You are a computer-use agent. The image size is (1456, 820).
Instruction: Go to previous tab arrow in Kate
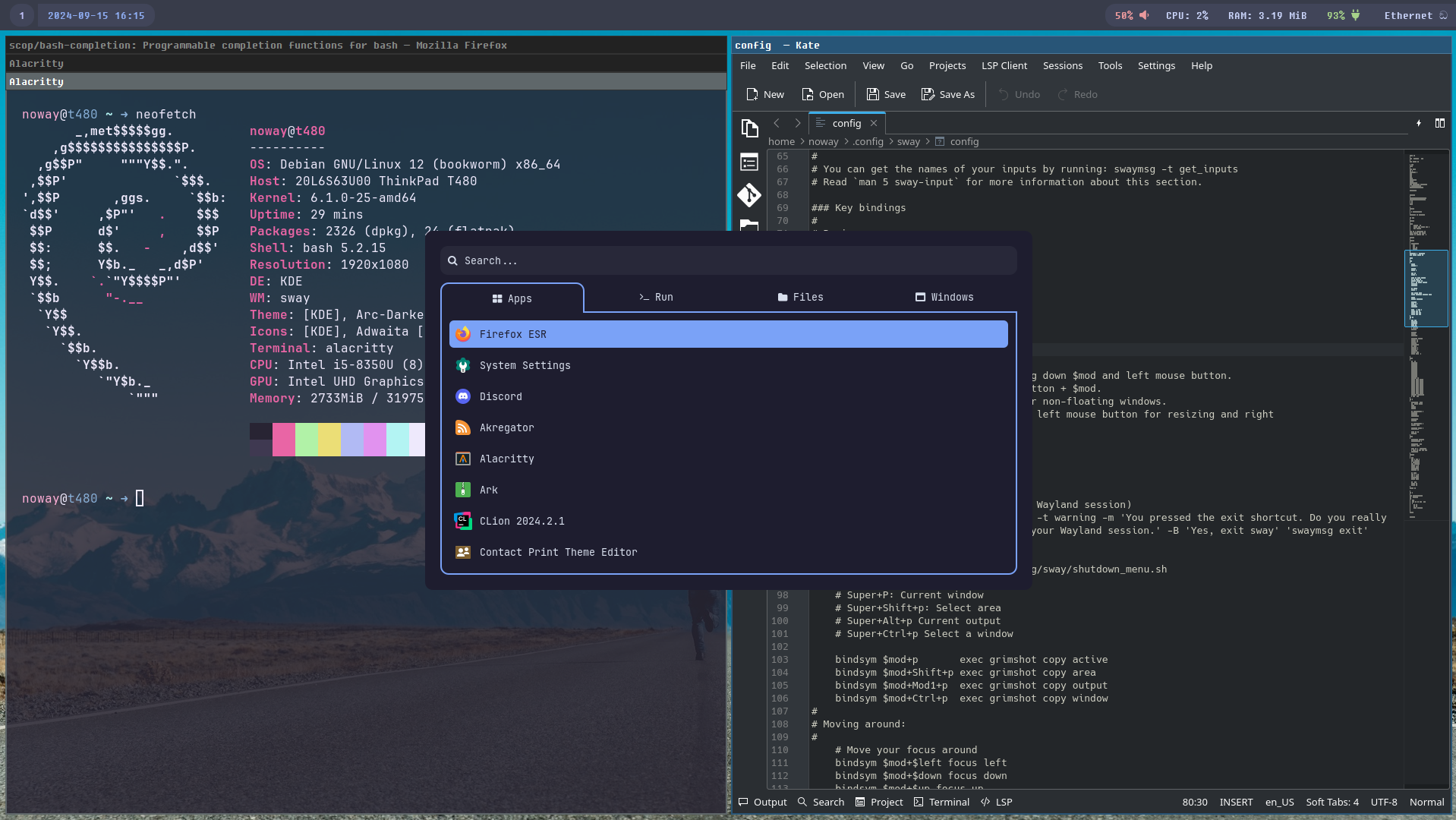[777, 123]
